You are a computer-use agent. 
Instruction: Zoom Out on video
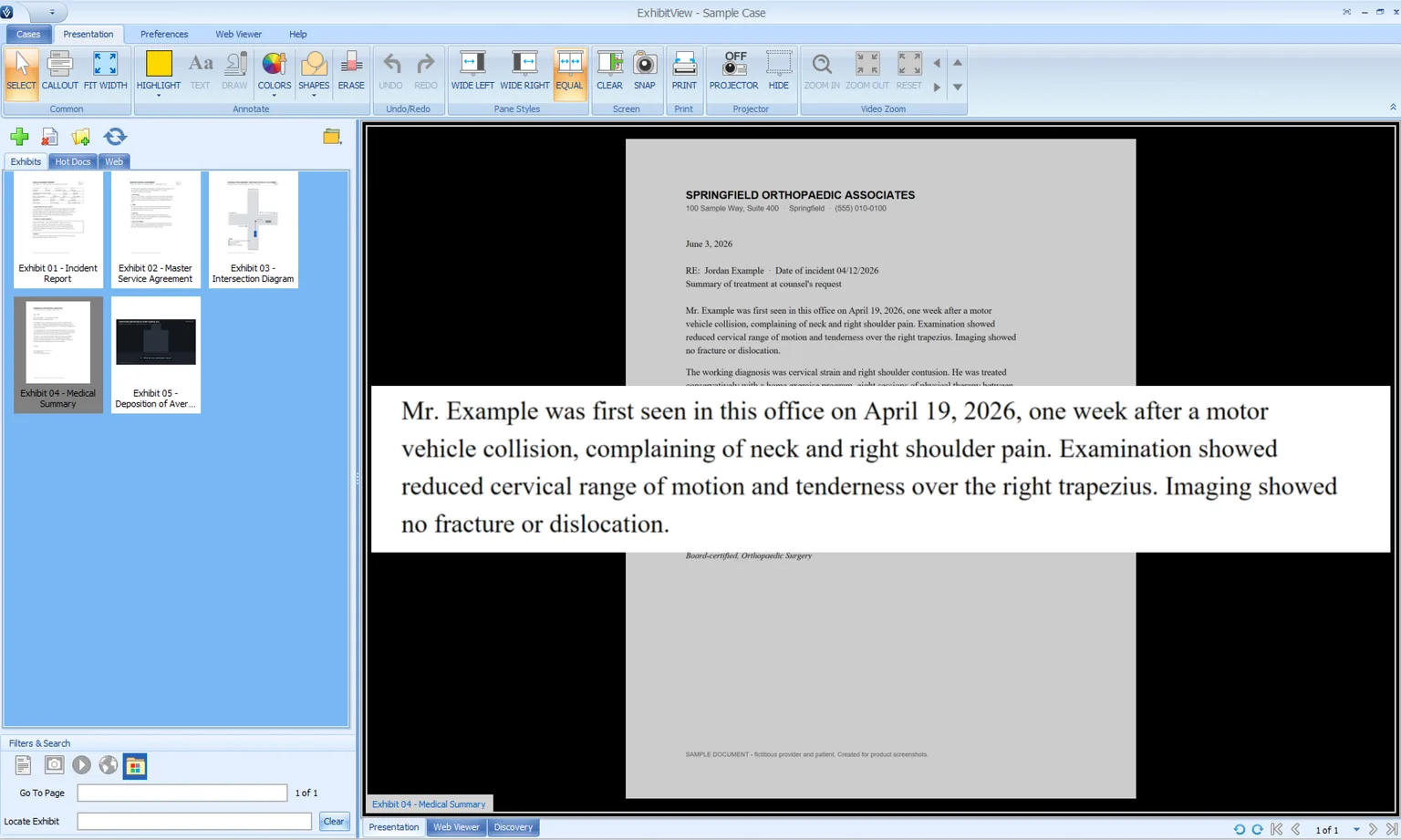[x=867, y=72]
